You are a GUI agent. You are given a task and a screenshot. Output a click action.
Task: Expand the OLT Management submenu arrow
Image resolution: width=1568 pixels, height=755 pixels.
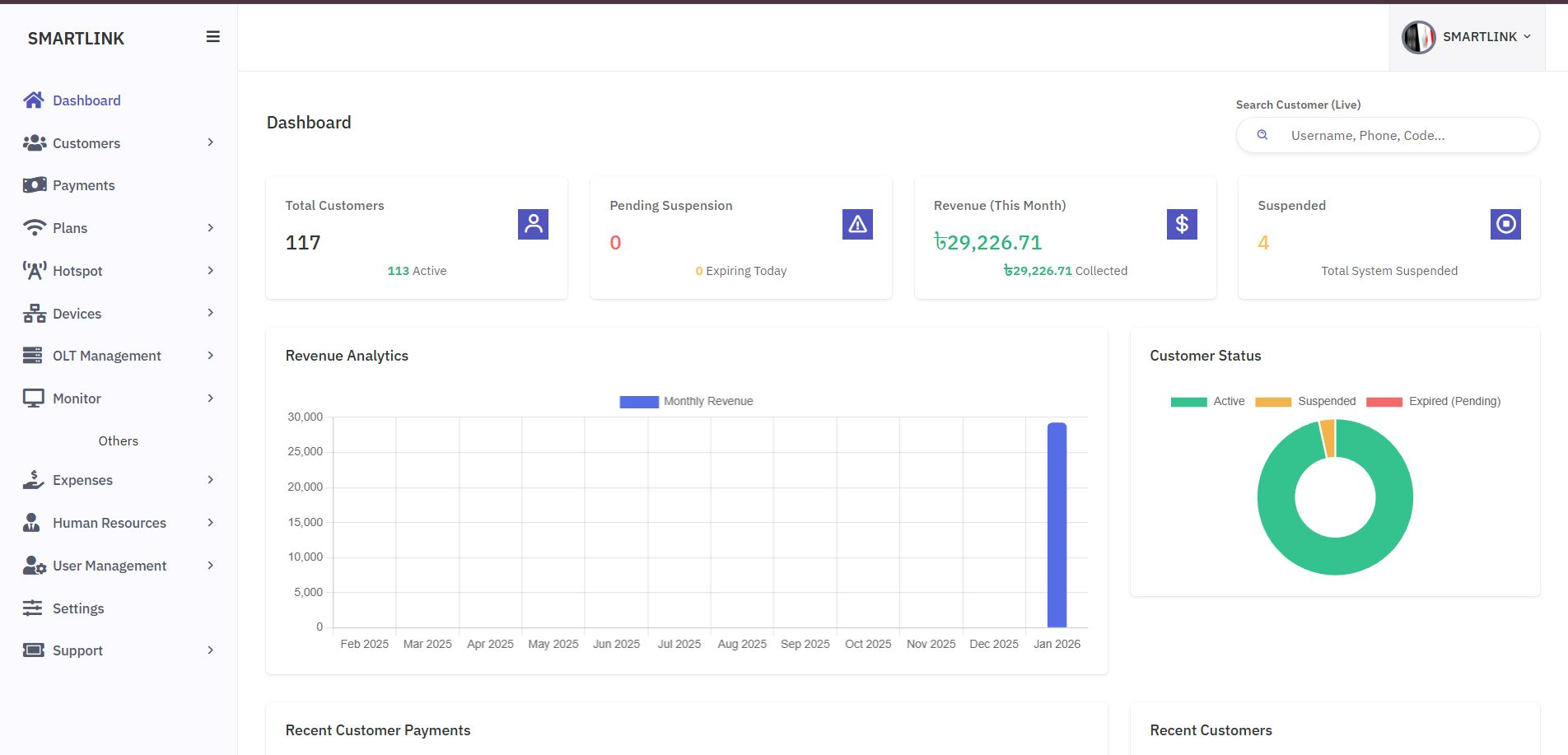click(211, 356)
